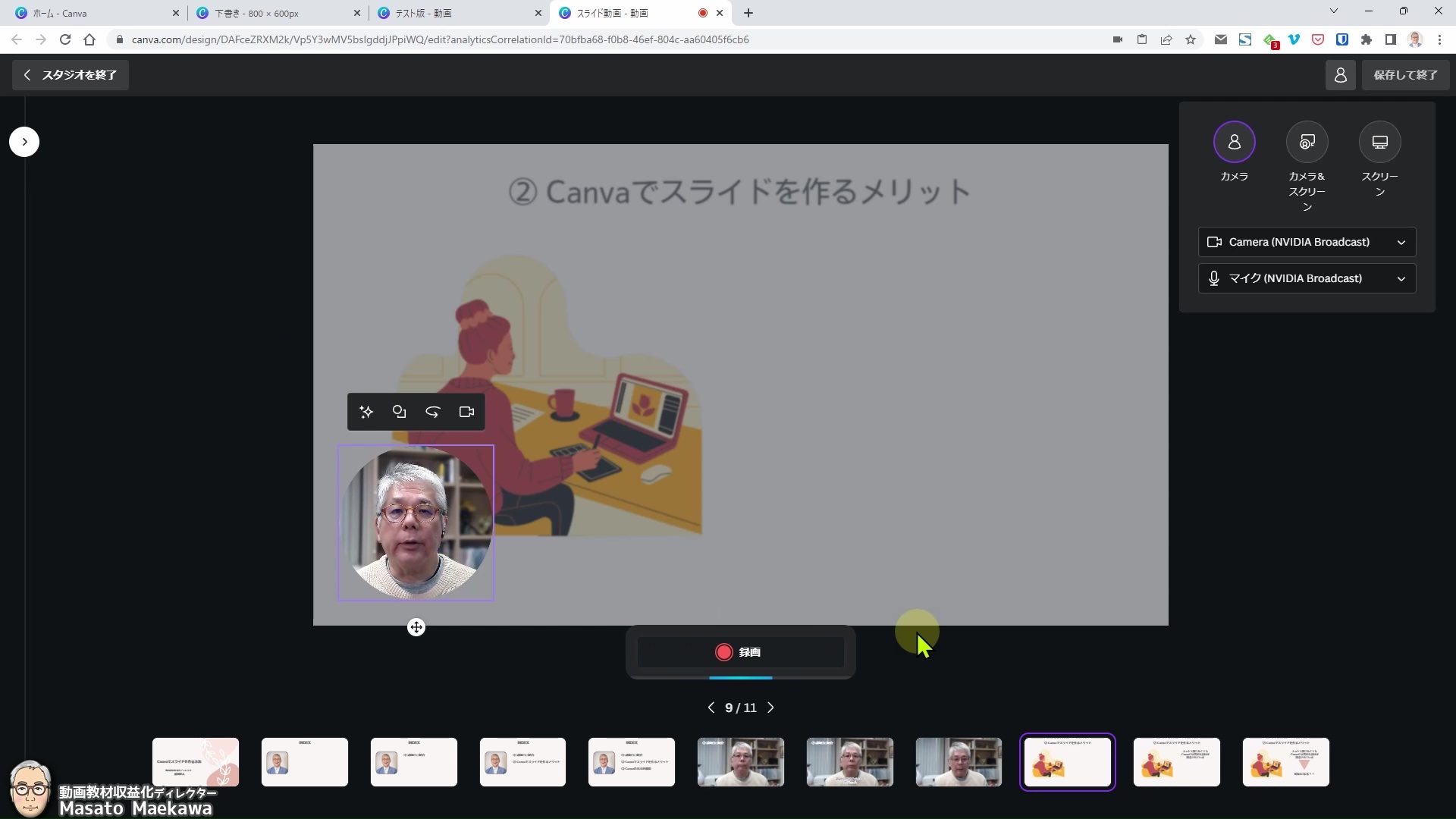Select slide thumbnail 3 in filmstrip
The height and width of the screenshot is (819, 1456).
(x=414, y=762)
